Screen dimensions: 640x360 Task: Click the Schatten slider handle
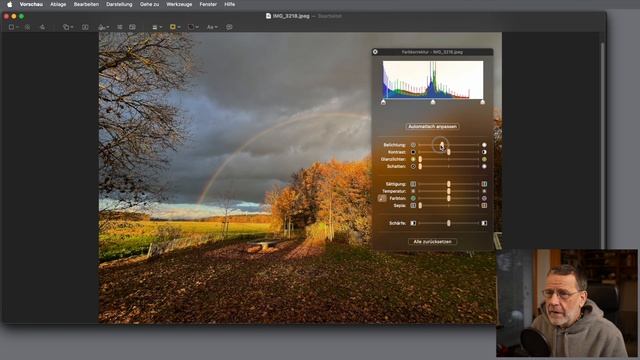420,167
